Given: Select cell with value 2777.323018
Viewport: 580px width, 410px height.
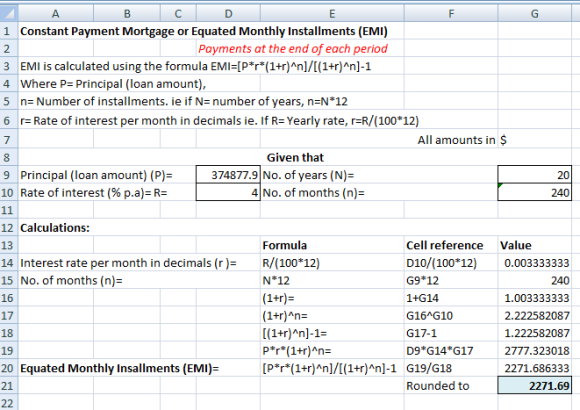Looking at the screenshot, I should pyautogui.click(x=535, y=350).
